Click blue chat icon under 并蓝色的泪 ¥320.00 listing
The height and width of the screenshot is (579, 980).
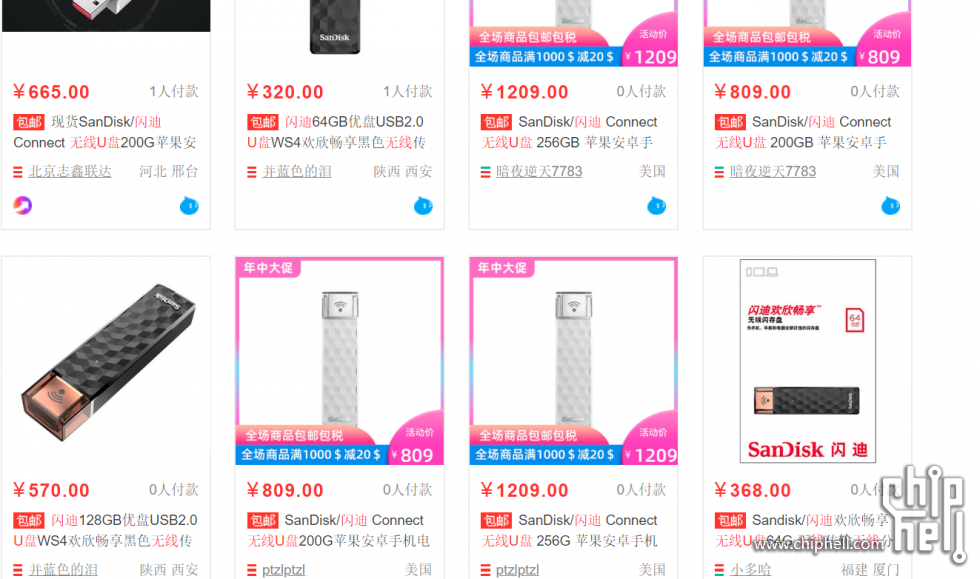tap(423, 205)
